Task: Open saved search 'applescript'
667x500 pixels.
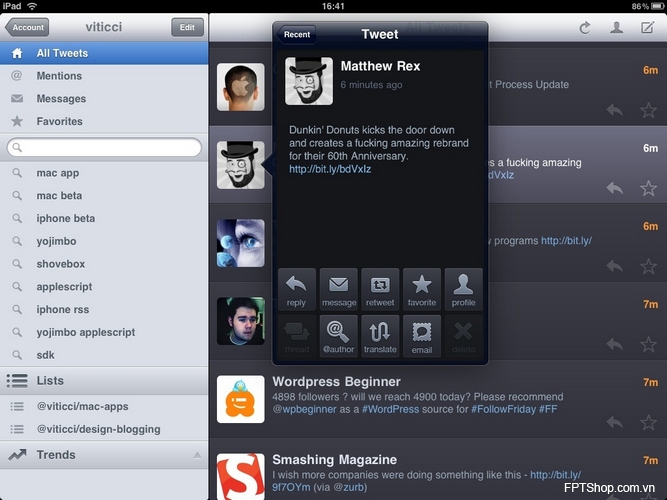Action: coord(104,287)
